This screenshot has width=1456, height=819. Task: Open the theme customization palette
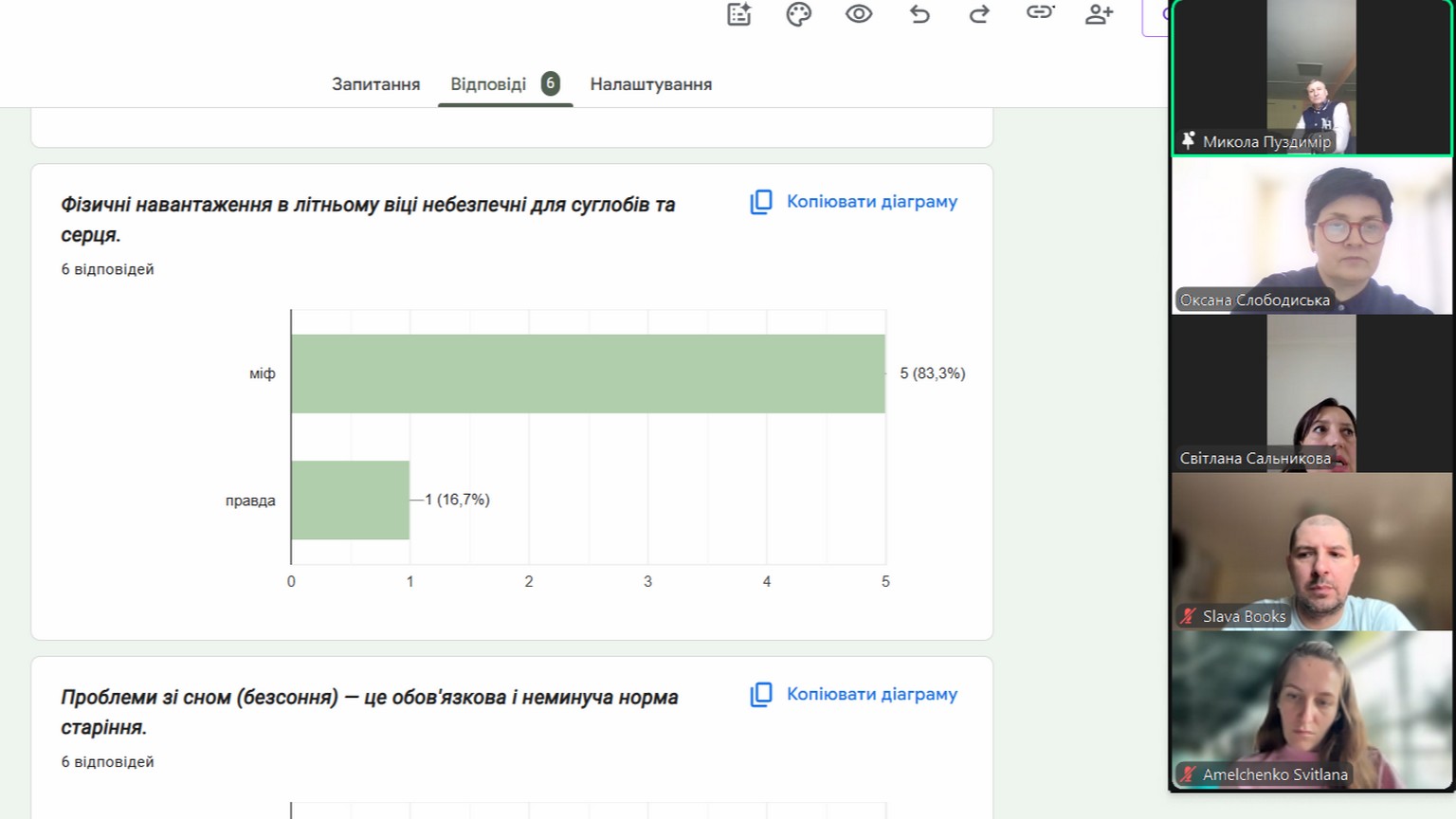tap(798, 14)
